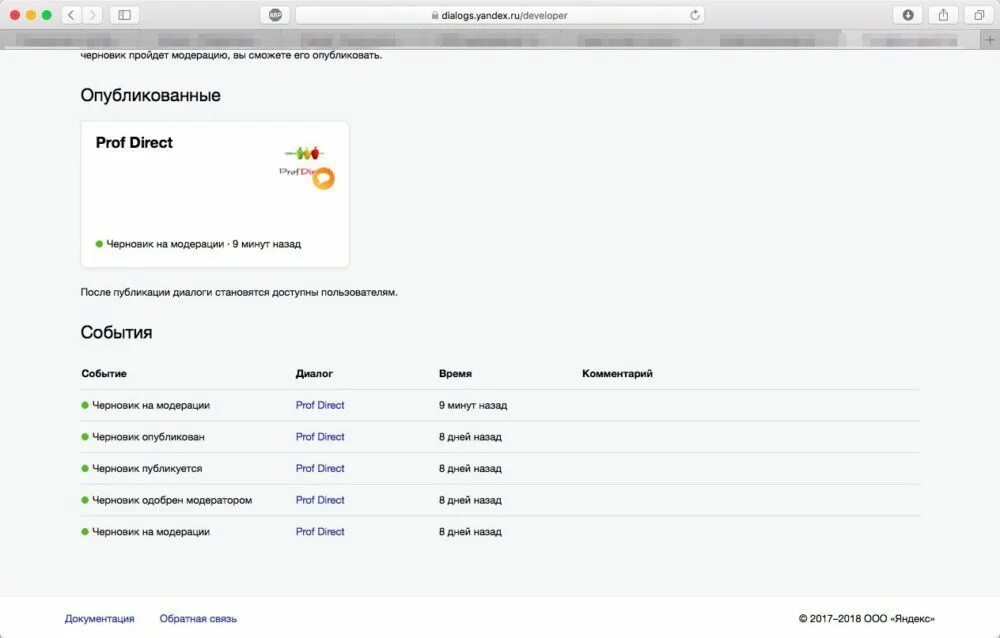The image size is (1000, 638).
Task: Open the Обратная связь footer link
Action: tap(198, 618)
